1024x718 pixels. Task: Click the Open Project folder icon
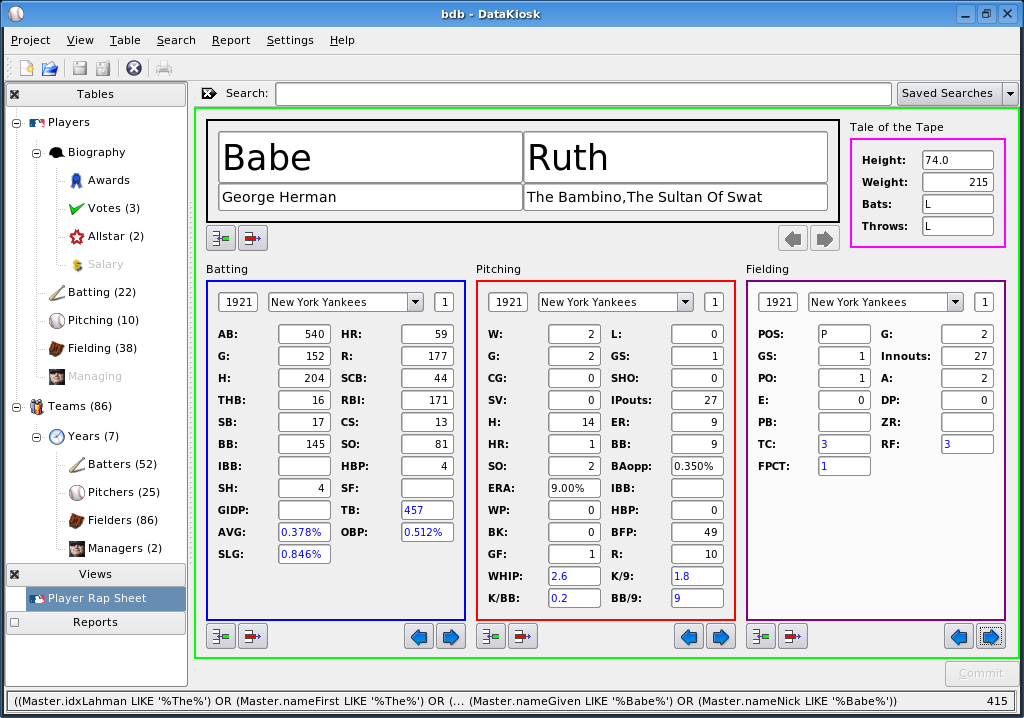pos(50,68)
